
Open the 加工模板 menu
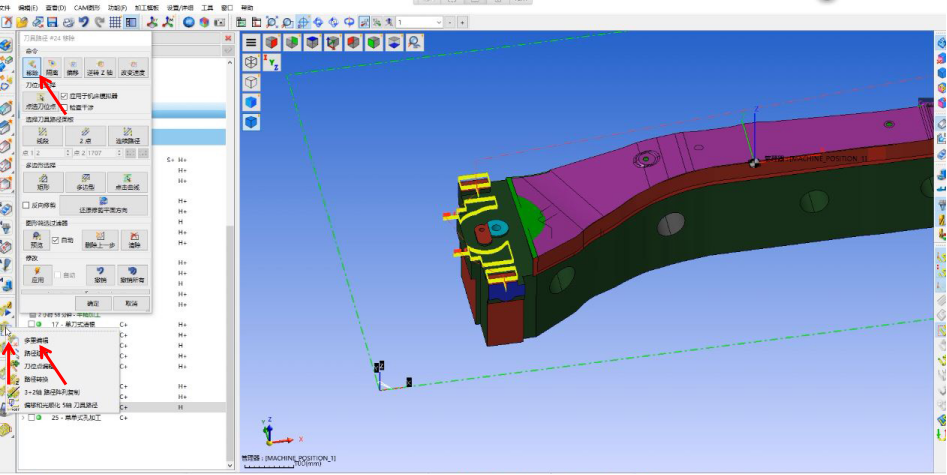coord(147,8)
